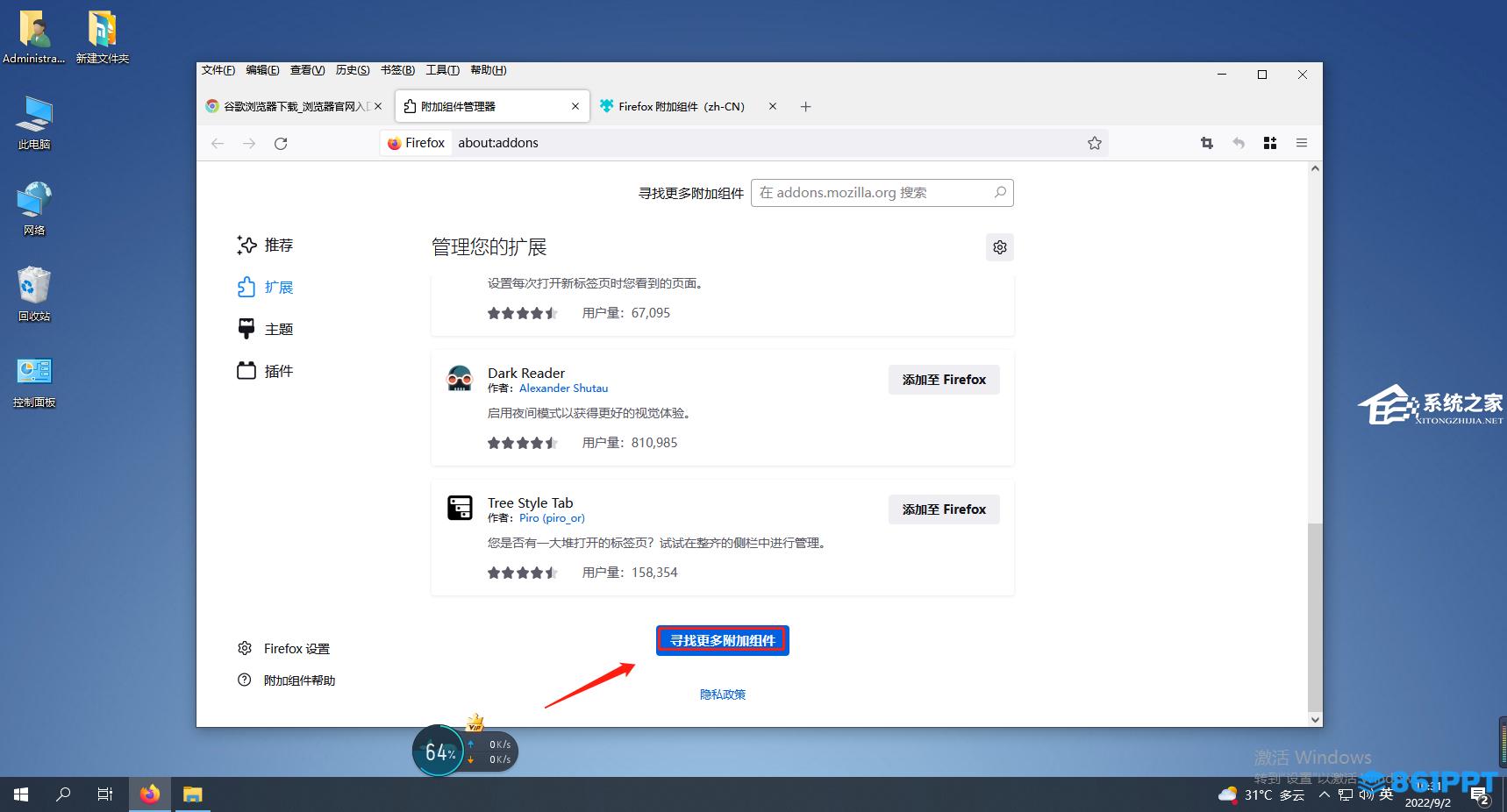Click the undo arrow toolbar icon

1239,143
